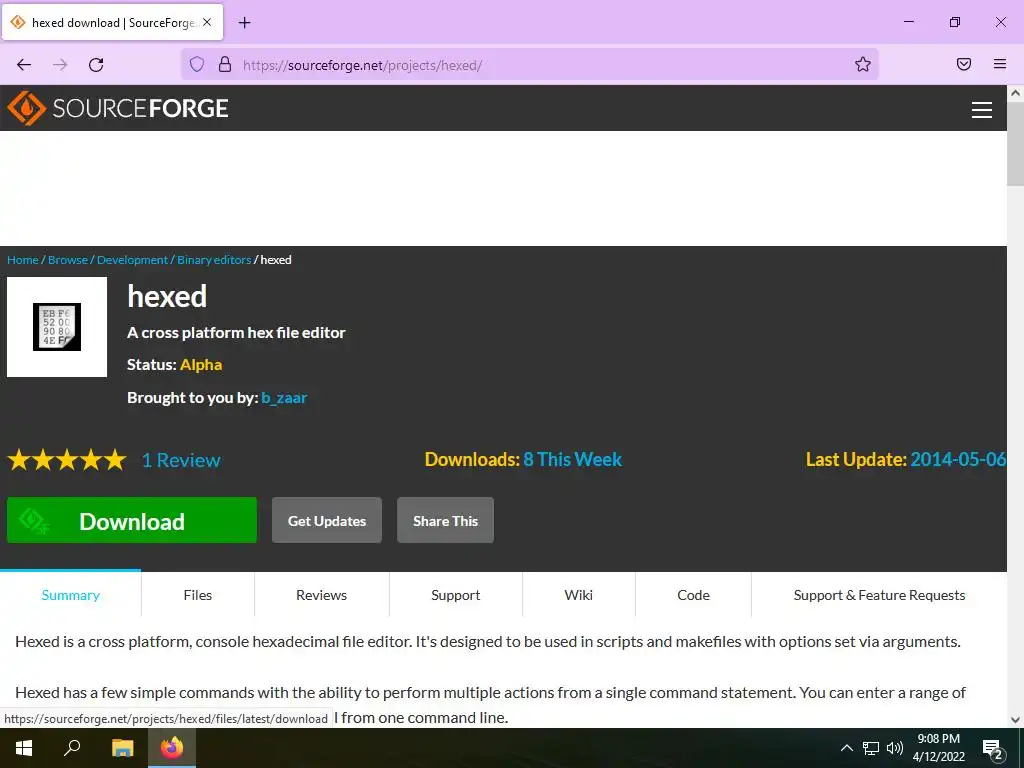Image resolution: width=1024 pixels, height=768 pixels.
Task: Click the Alpha status link
Action: pyautogui.click(x=201, y=364)
